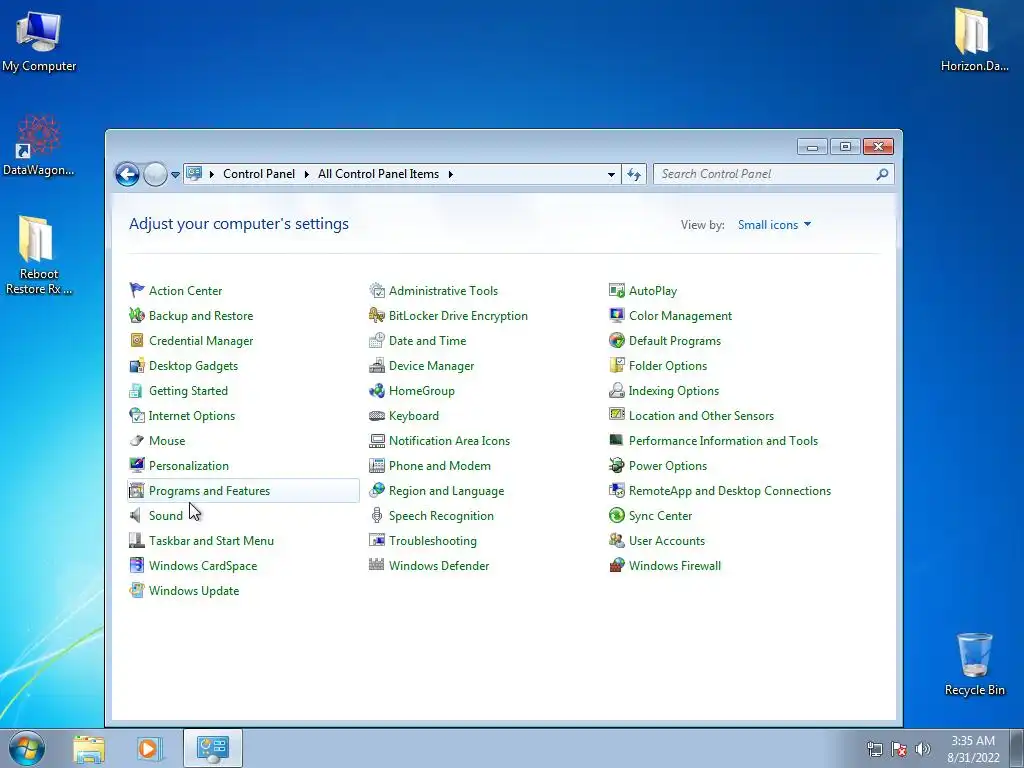The height and width of the screenshot is (768, 1024).
Task: Click the Mouse icon
Action: (136, 441)
